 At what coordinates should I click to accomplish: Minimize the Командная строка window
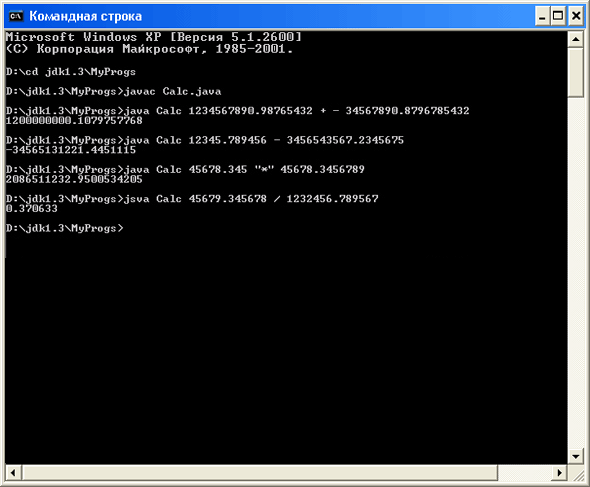542,16
